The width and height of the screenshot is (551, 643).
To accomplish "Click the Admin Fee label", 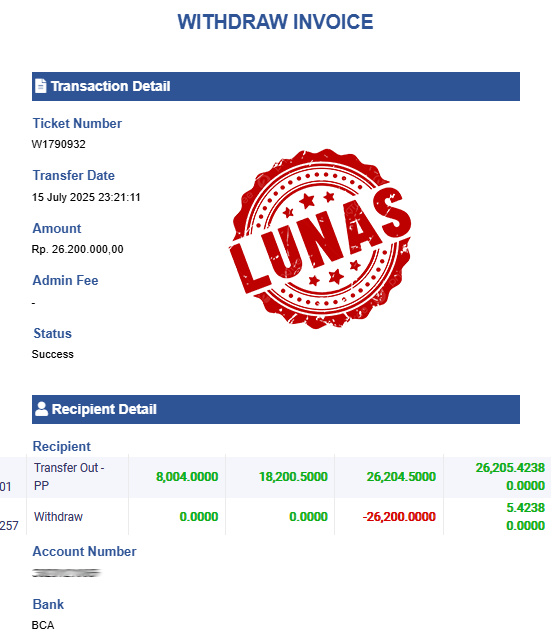I will [66, 280].
